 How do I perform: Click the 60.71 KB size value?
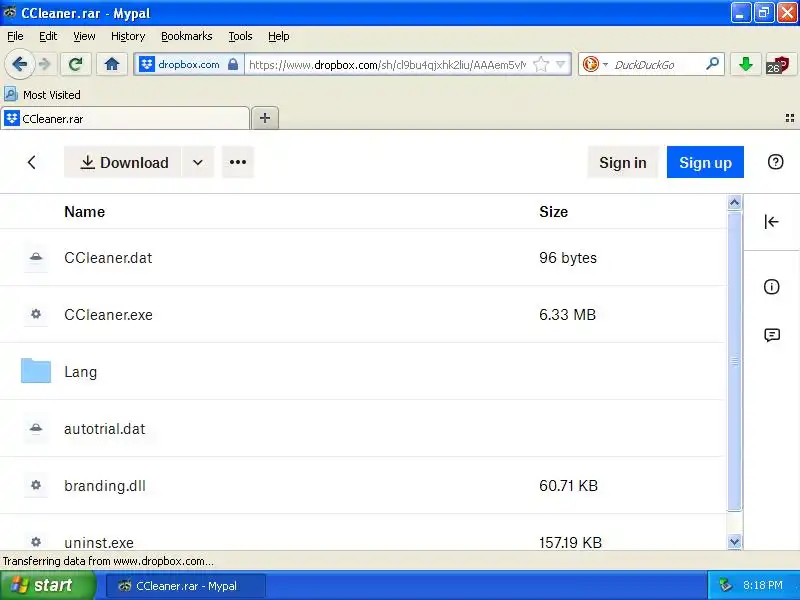(x=568, y=486)
